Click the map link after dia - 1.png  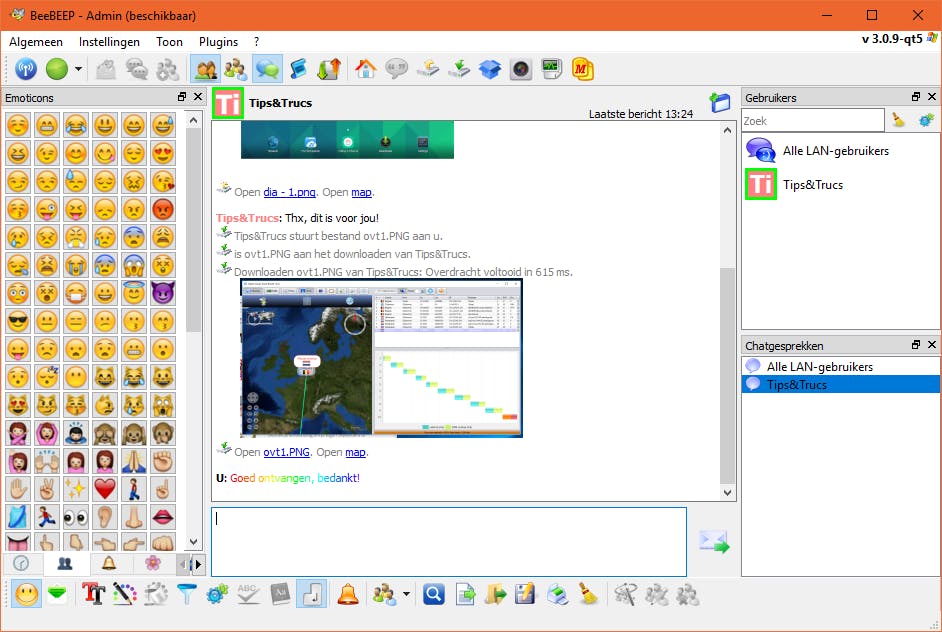pos(361,192)
